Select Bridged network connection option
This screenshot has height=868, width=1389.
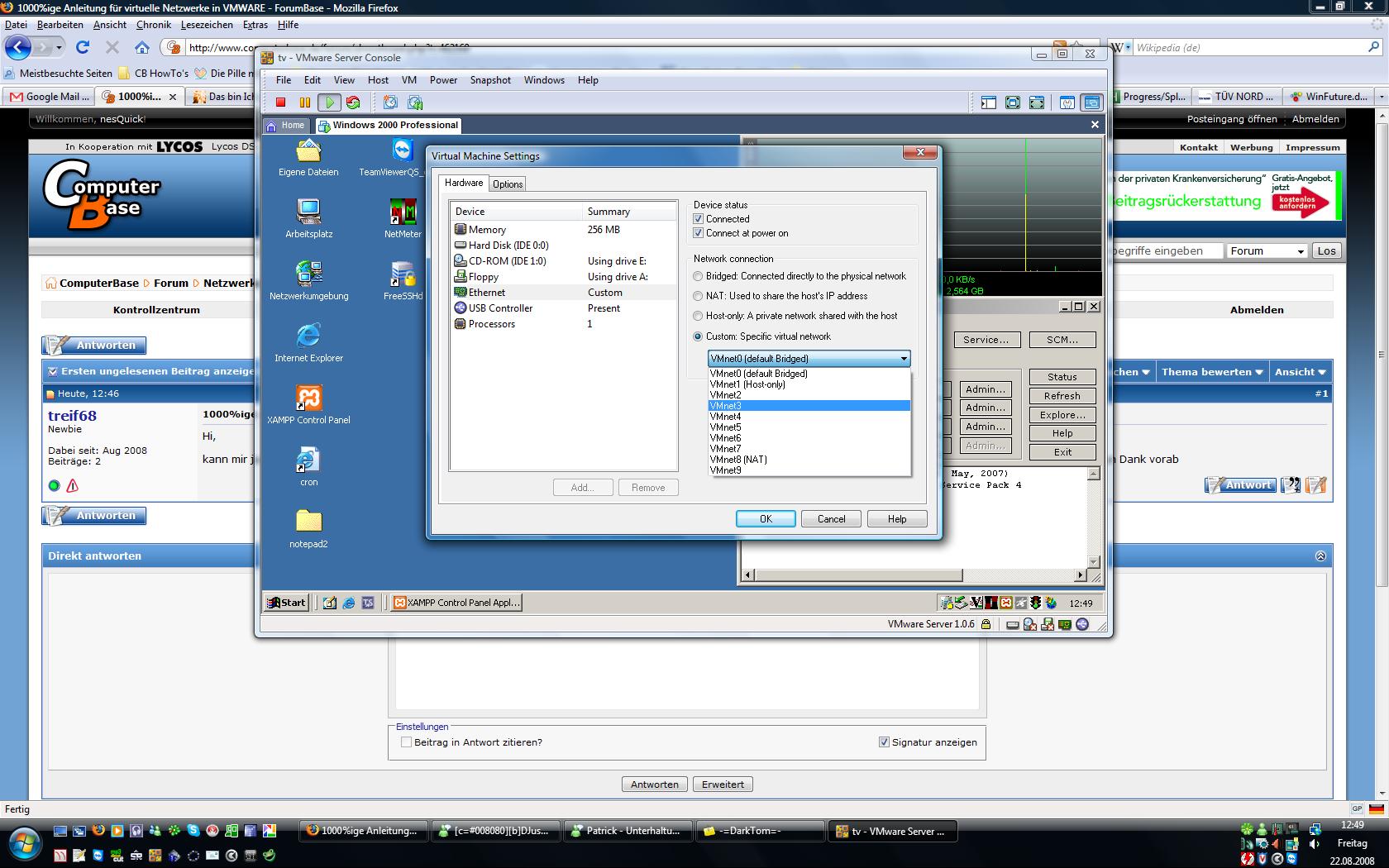(x=698, y=276)
